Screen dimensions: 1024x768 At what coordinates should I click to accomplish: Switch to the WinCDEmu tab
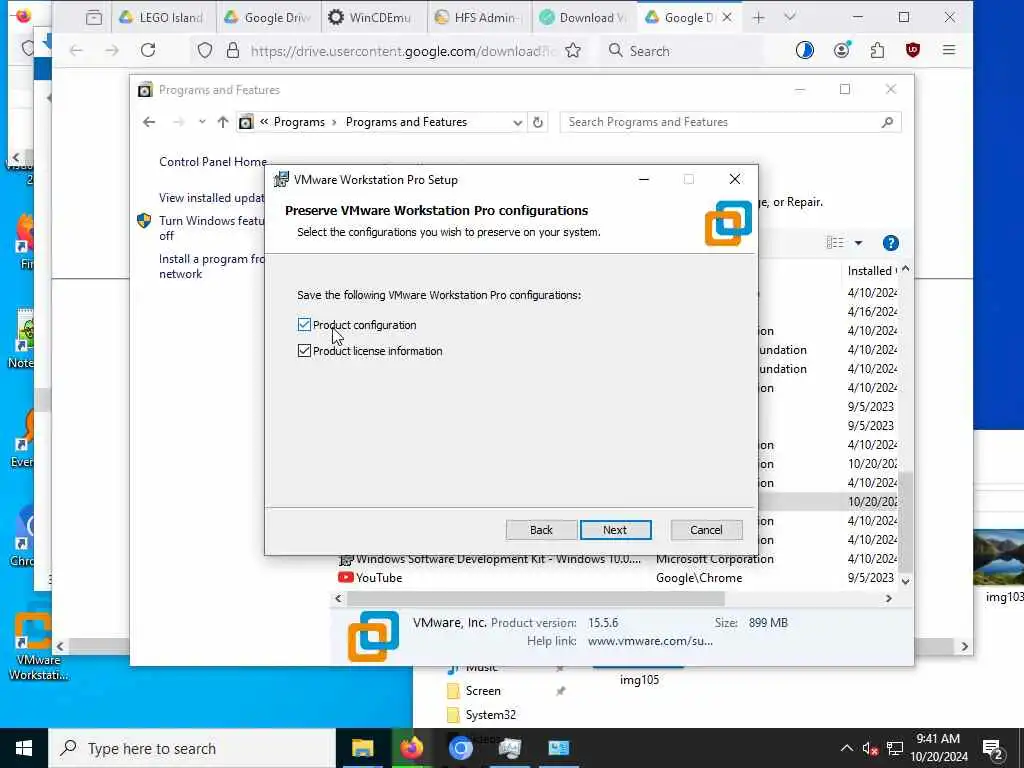click(x=374, y=18)
